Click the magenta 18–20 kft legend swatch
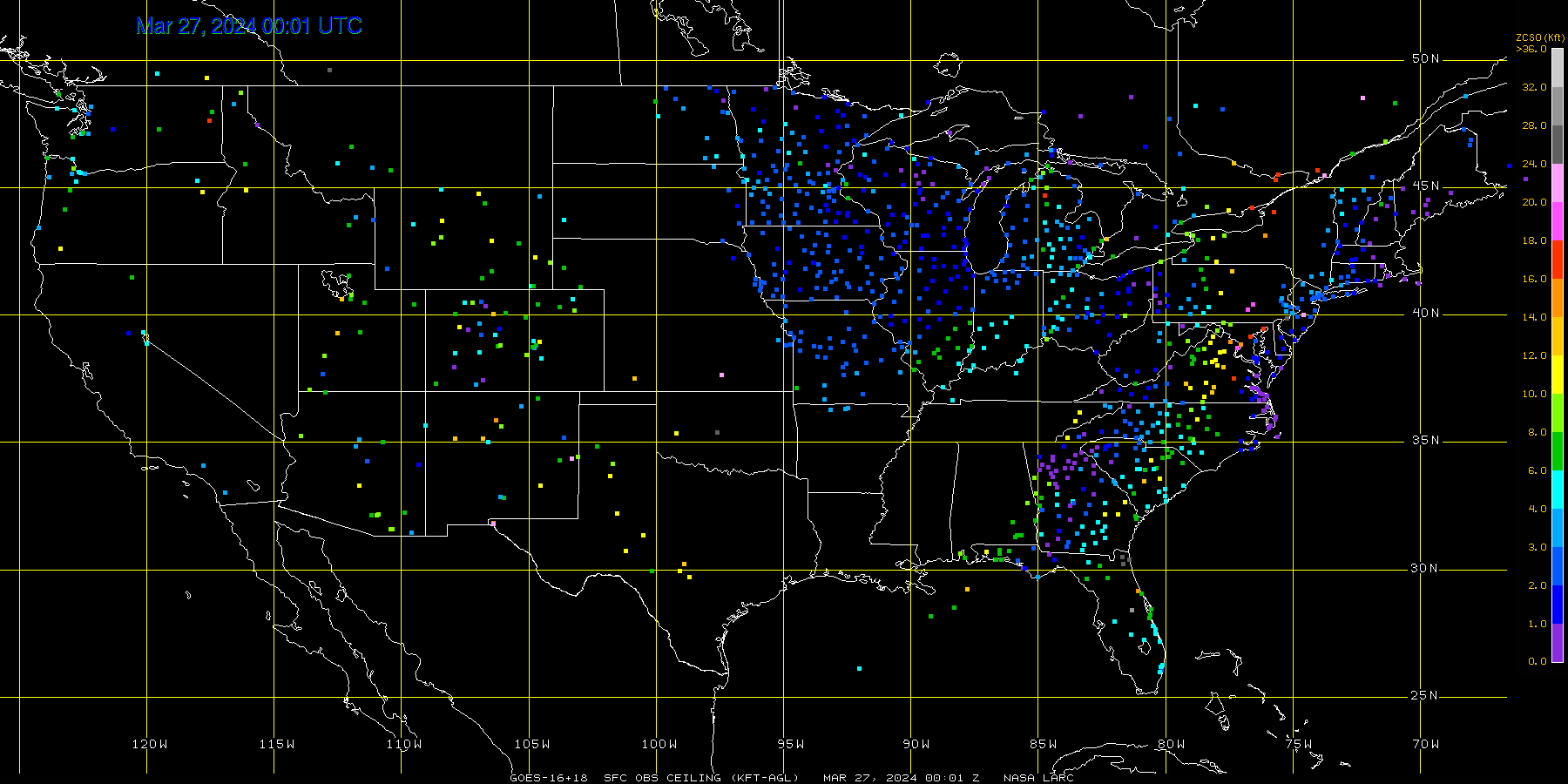 click(x=1558, y=221)
